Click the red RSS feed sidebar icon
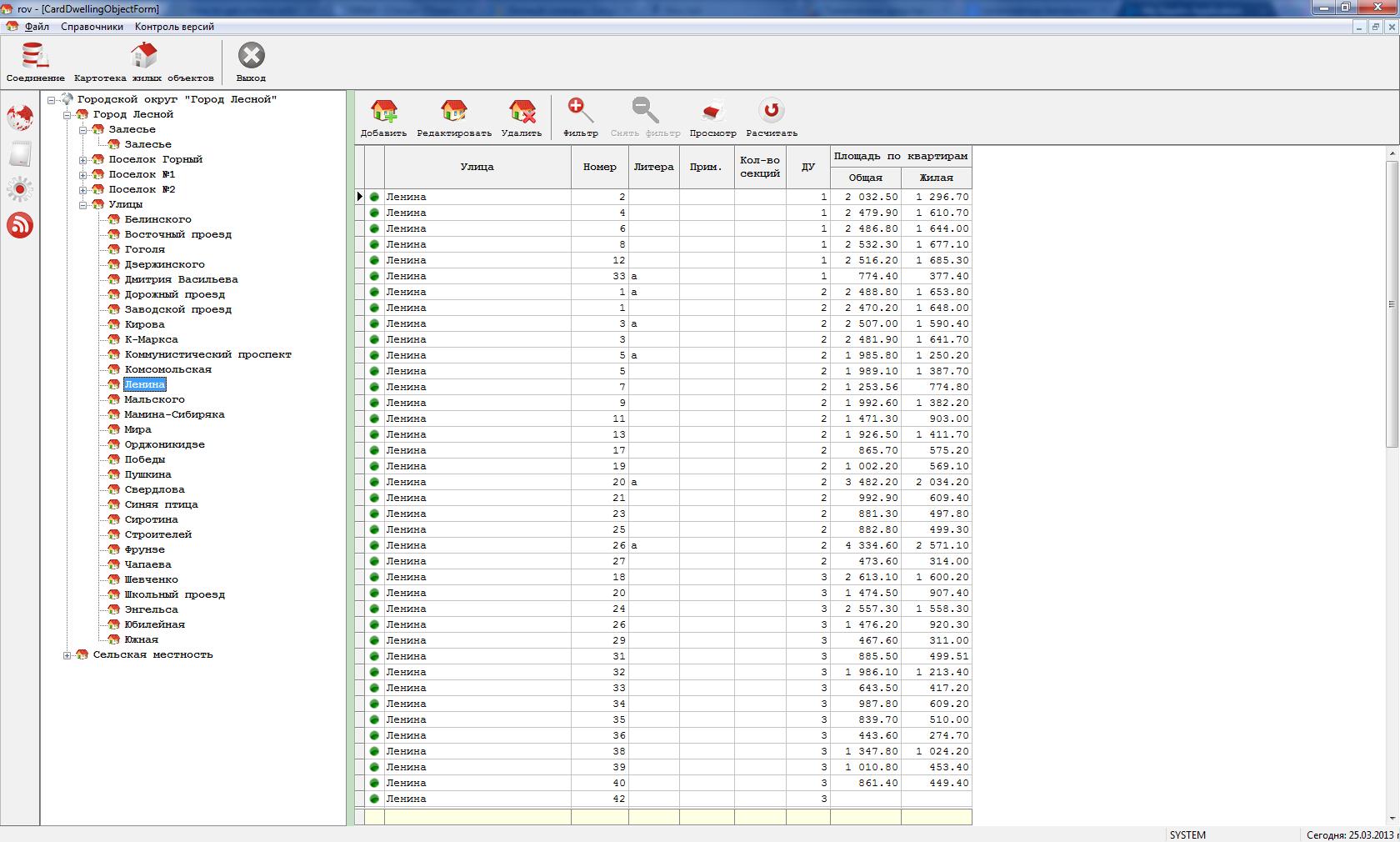Image resolution: width=1400 pixels, height=842 pixels. coord(20,225)
